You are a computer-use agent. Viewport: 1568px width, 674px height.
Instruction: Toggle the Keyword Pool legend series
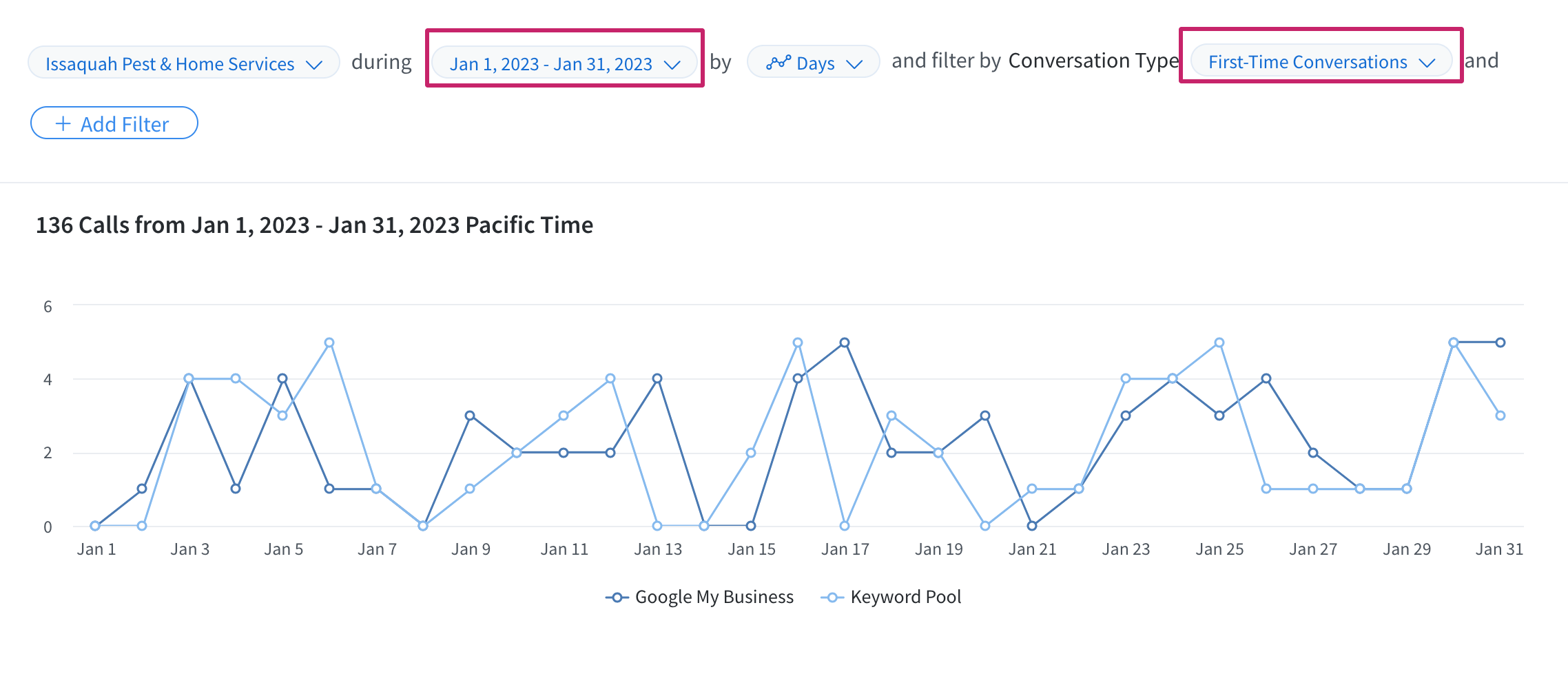tap(891, 597)
